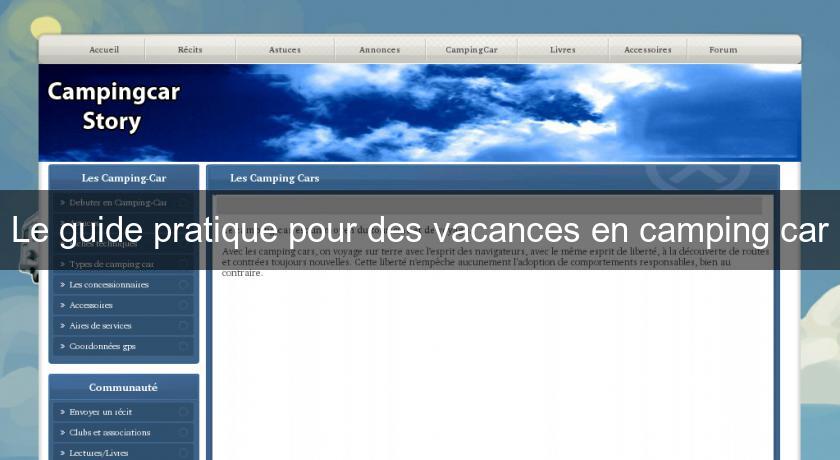Open Clubs et associations link
Viewport: 840px width, 460px height.
point(109,432)
